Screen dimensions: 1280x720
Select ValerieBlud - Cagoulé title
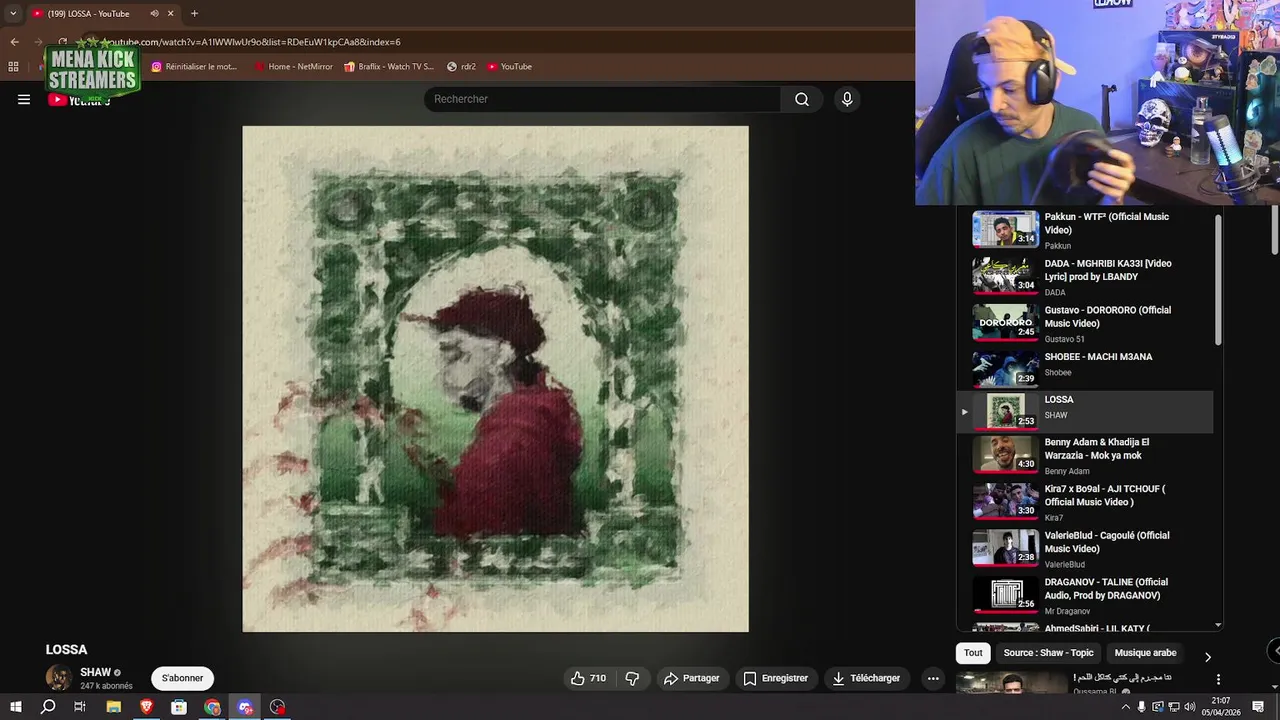click(1106, 542)
